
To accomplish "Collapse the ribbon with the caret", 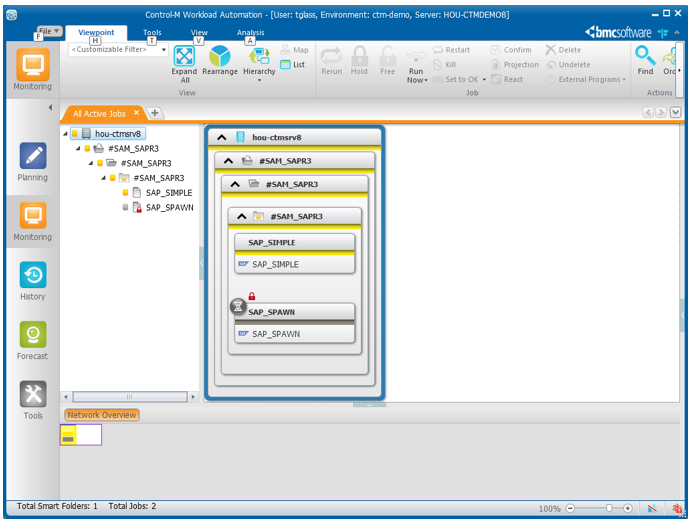I will tap(677, 33).
